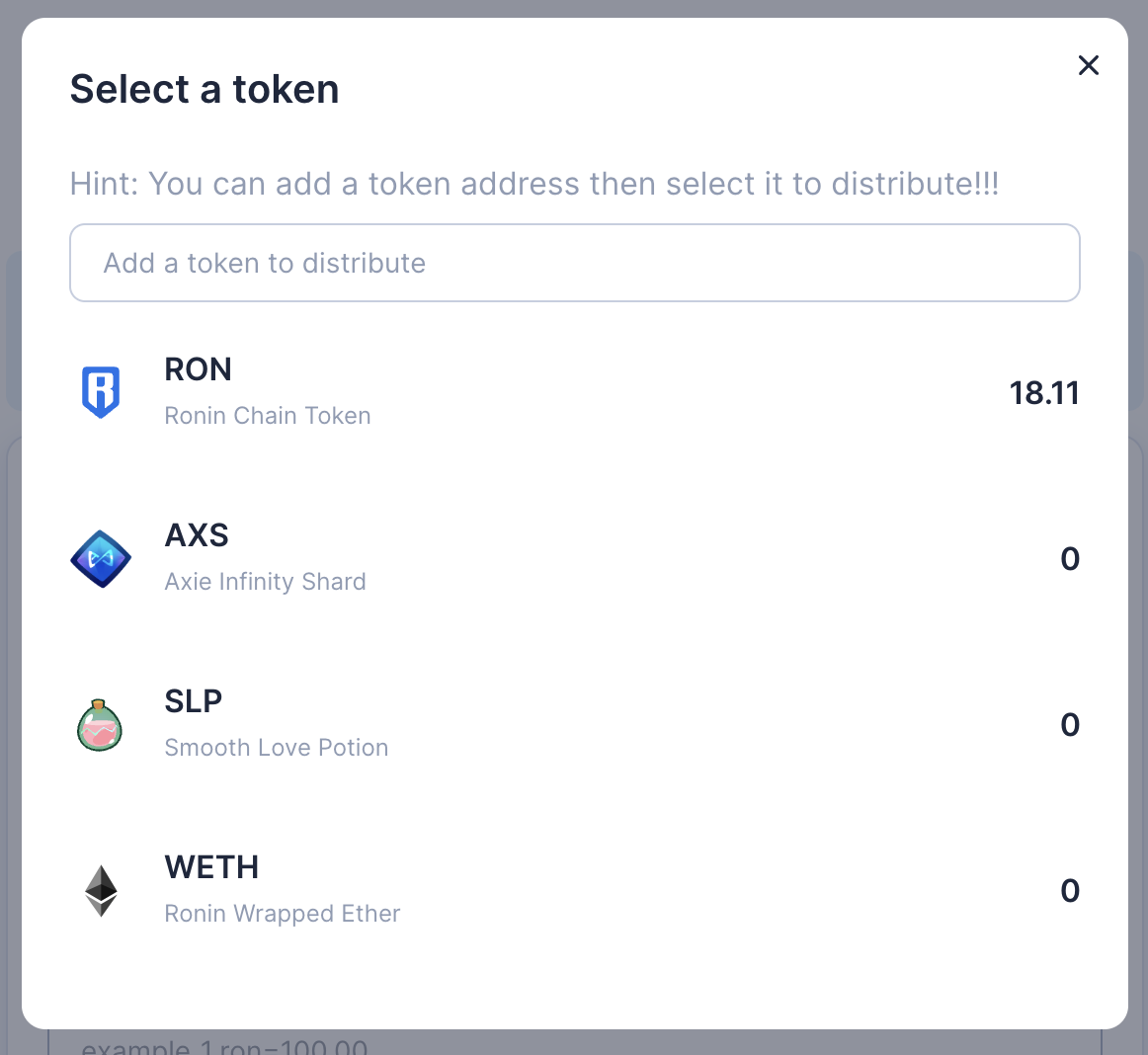Image resolution: width=1148 pixels, height=1055 pixels.
Task: Click the WETH Ethereum logo icon
Action: [101, 891]
